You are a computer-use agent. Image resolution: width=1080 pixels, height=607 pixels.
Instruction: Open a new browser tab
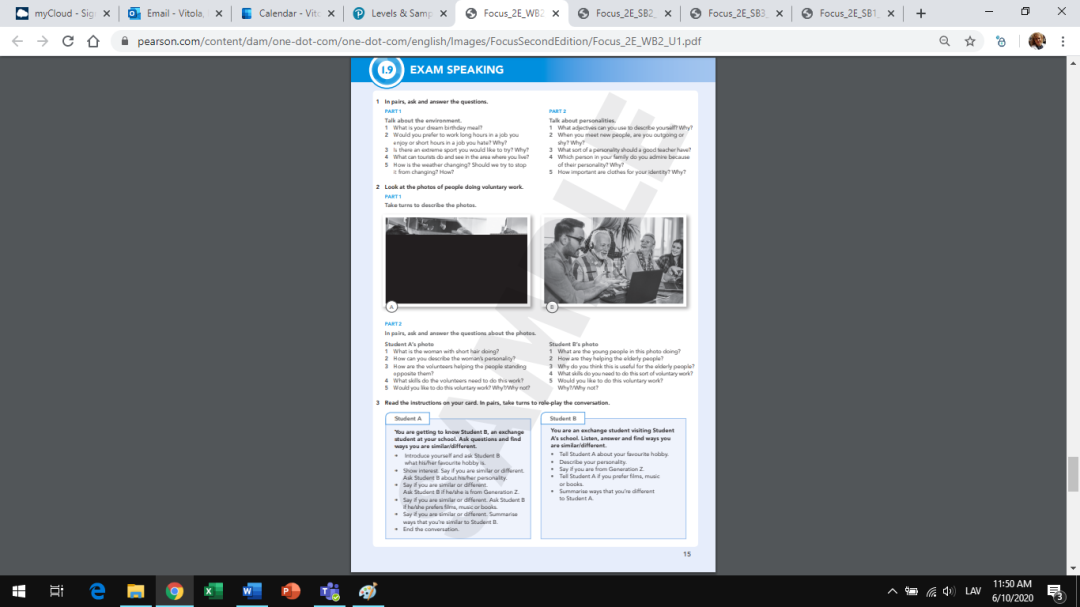pos(921,13)
